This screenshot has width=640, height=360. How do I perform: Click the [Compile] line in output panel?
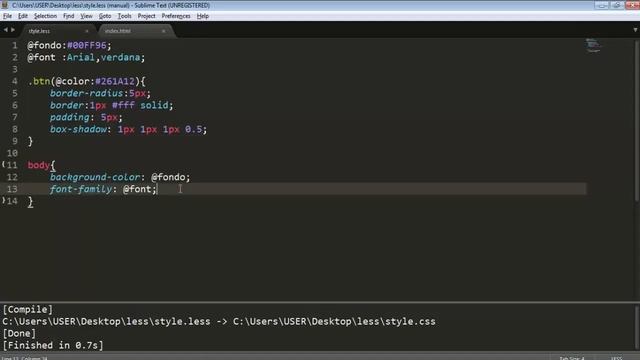click(x=28, y=309)
